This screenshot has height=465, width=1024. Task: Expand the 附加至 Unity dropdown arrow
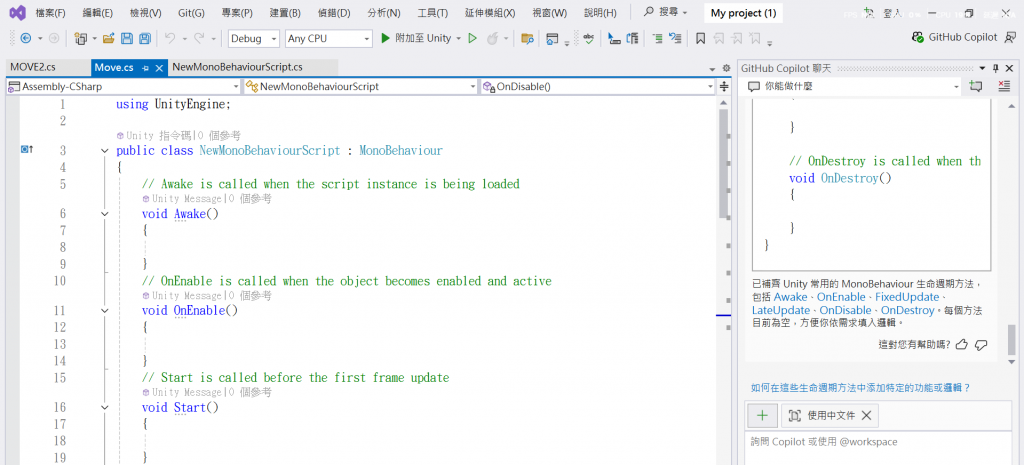(x=458, y=39)
